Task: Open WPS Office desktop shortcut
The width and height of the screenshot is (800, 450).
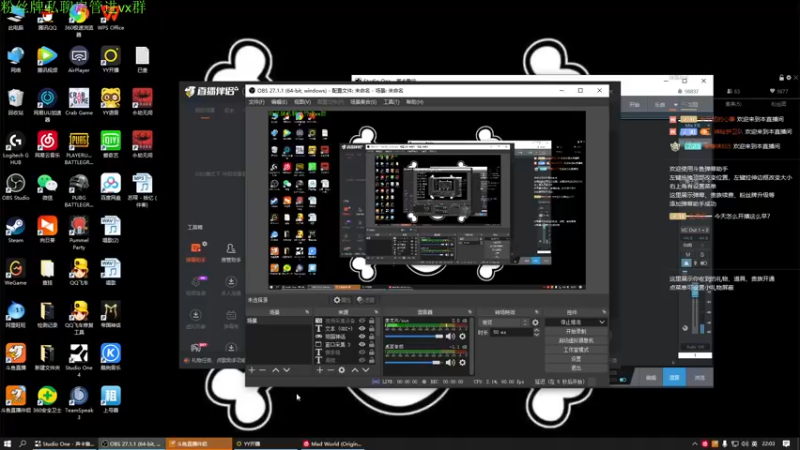Action: (x=110, y=18)
